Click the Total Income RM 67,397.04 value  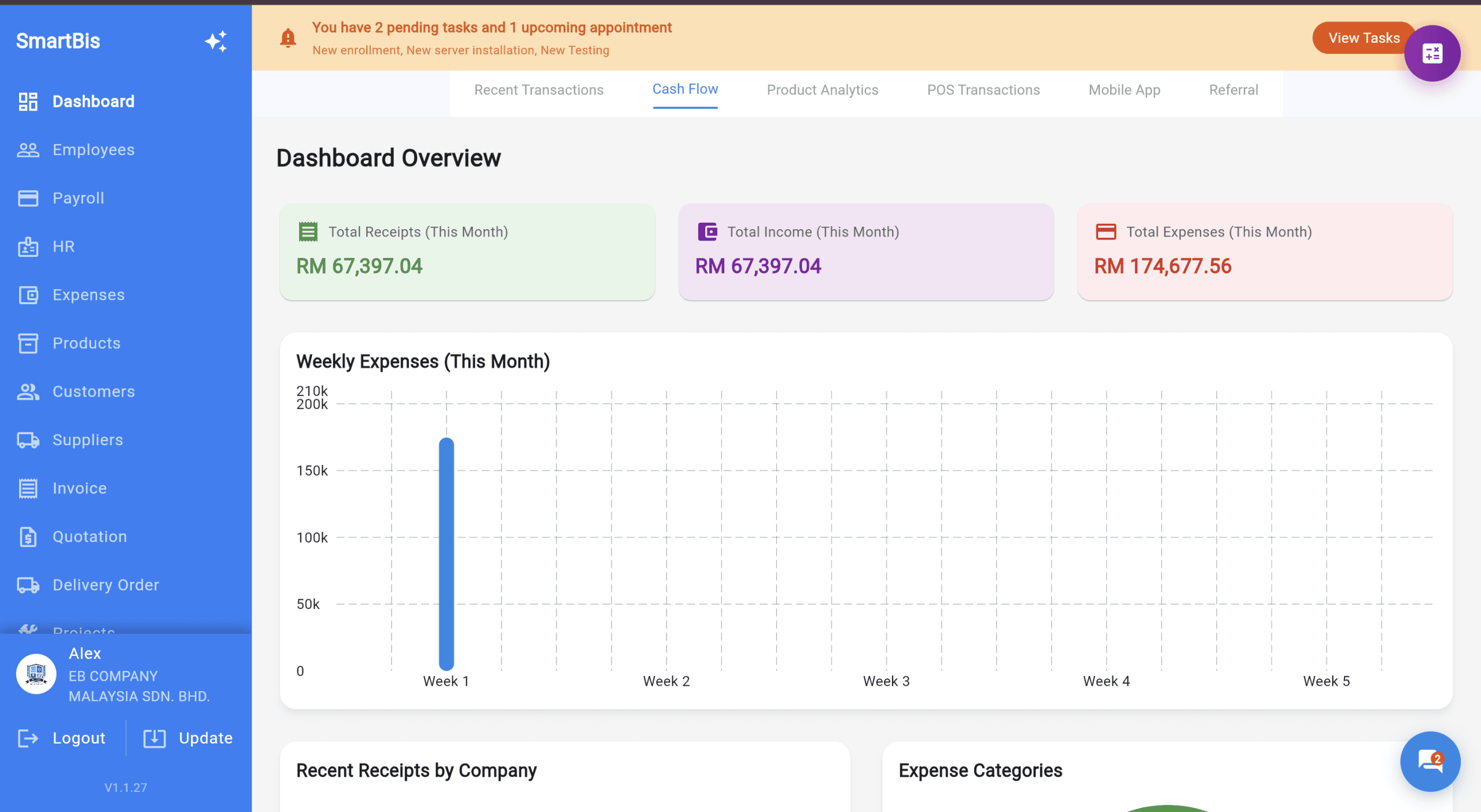(758, 266)
